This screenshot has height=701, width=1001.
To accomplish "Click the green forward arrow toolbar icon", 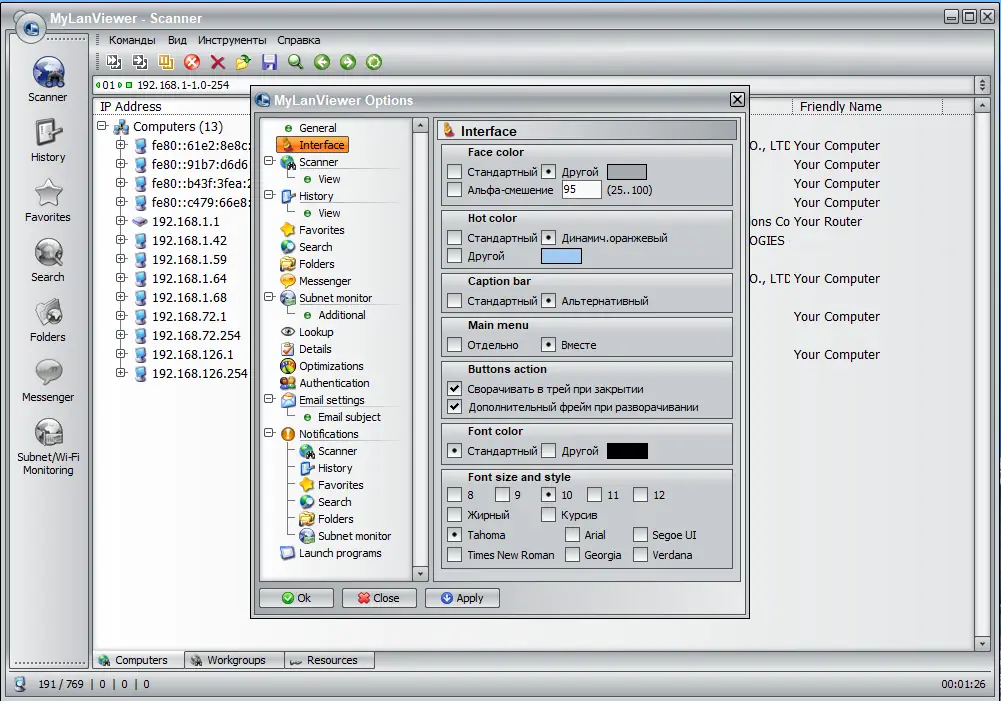I will click(348, 62).
